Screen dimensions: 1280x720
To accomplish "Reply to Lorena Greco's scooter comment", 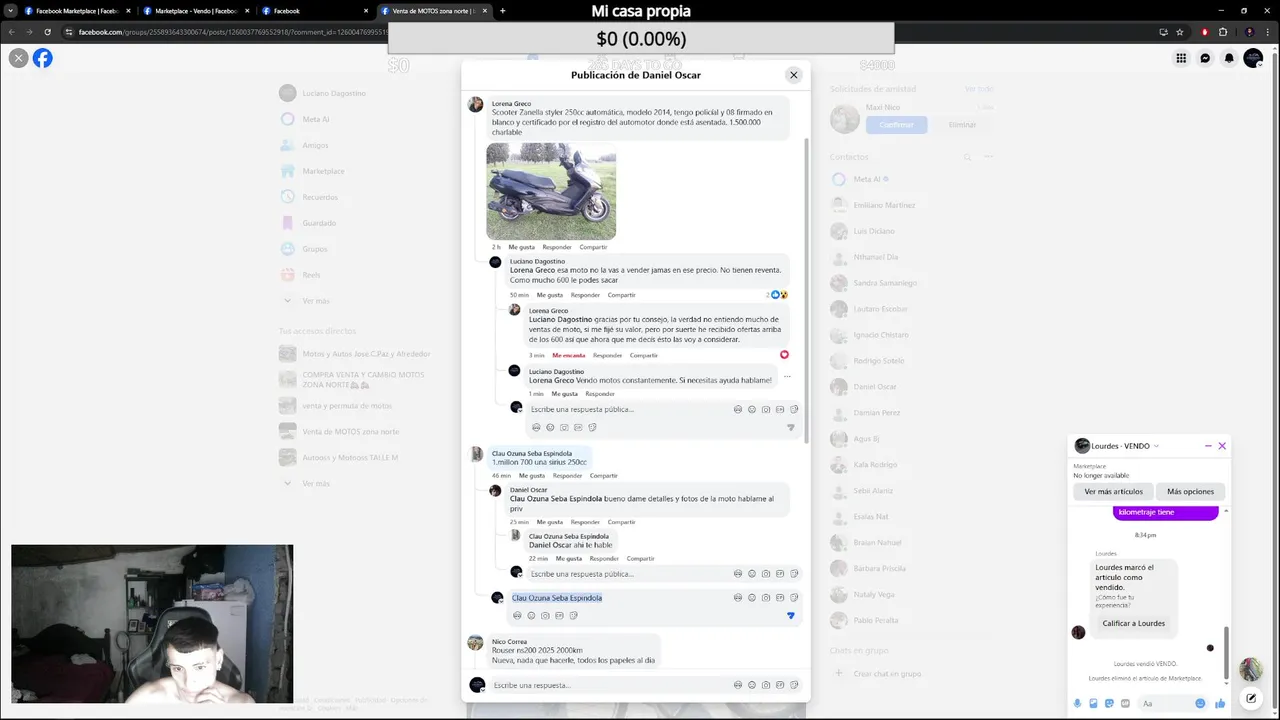I will (557, 247).
